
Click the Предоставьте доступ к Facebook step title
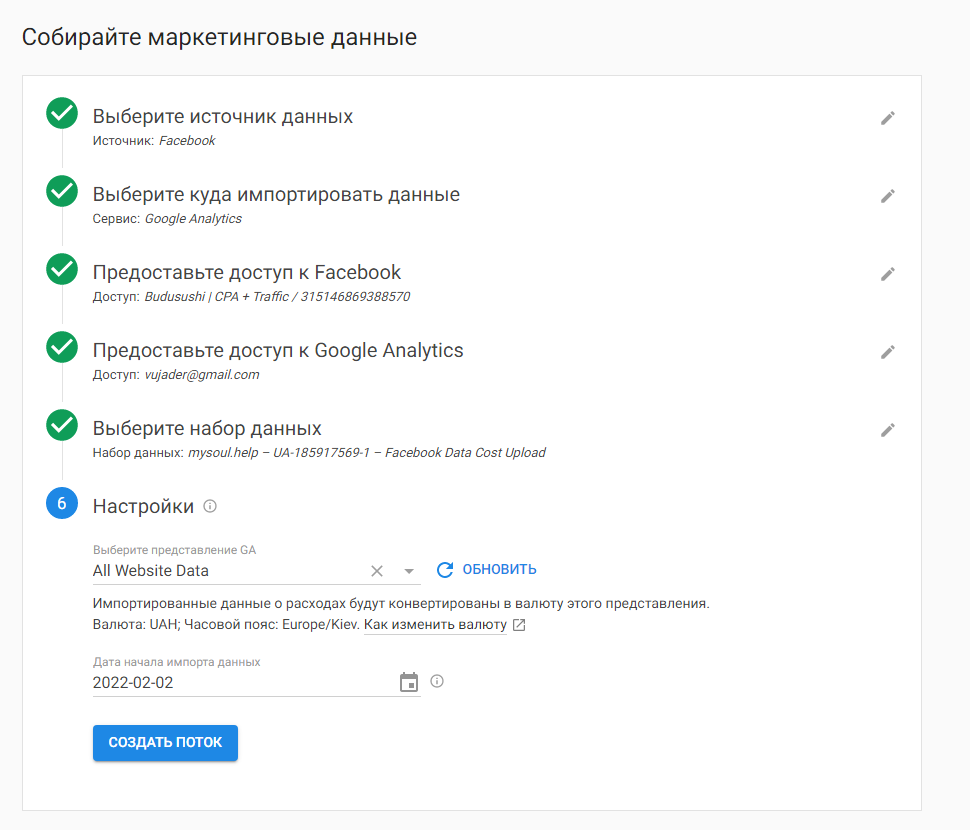click(247, 272)
